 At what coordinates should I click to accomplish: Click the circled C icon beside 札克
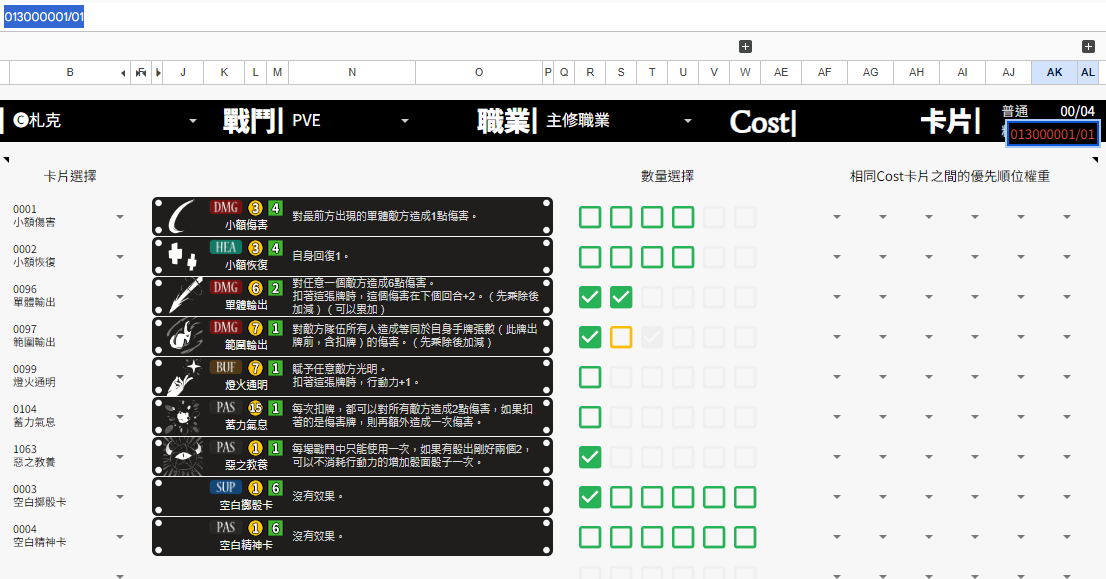point(20,120)
